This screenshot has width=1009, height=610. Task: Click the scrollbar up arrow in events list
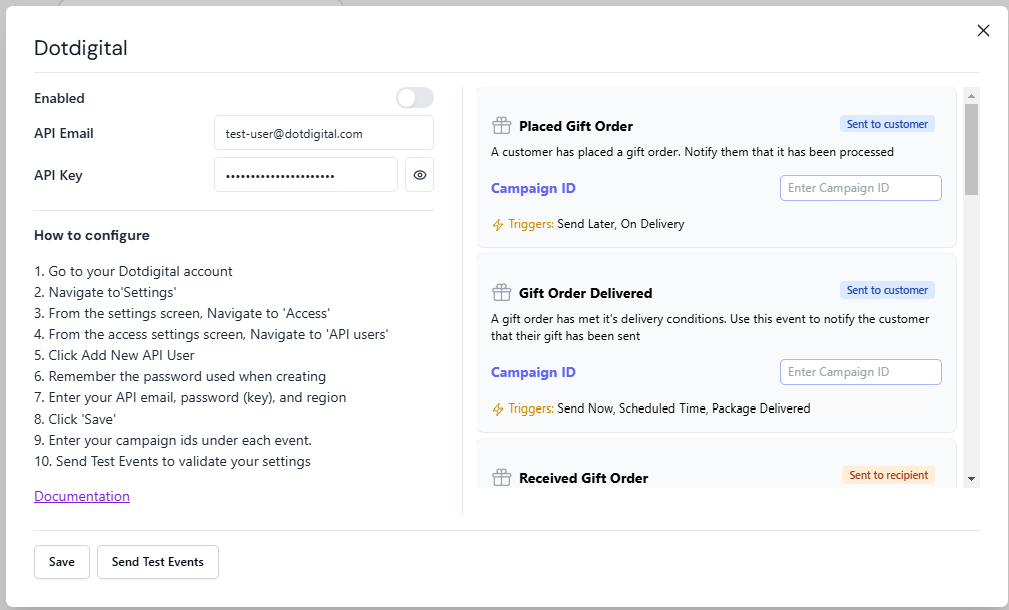point(971,96)
